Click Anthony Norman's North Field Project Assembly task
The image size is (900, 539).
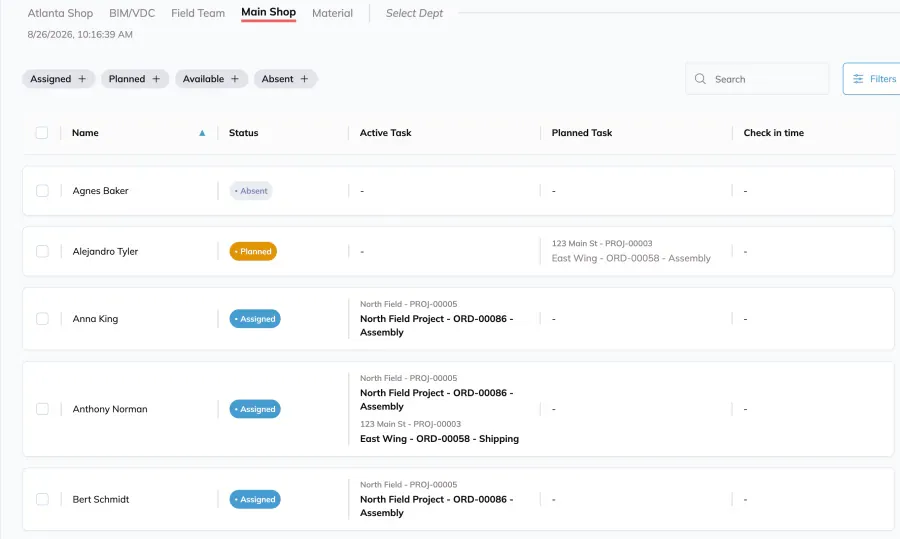[437, 400]
